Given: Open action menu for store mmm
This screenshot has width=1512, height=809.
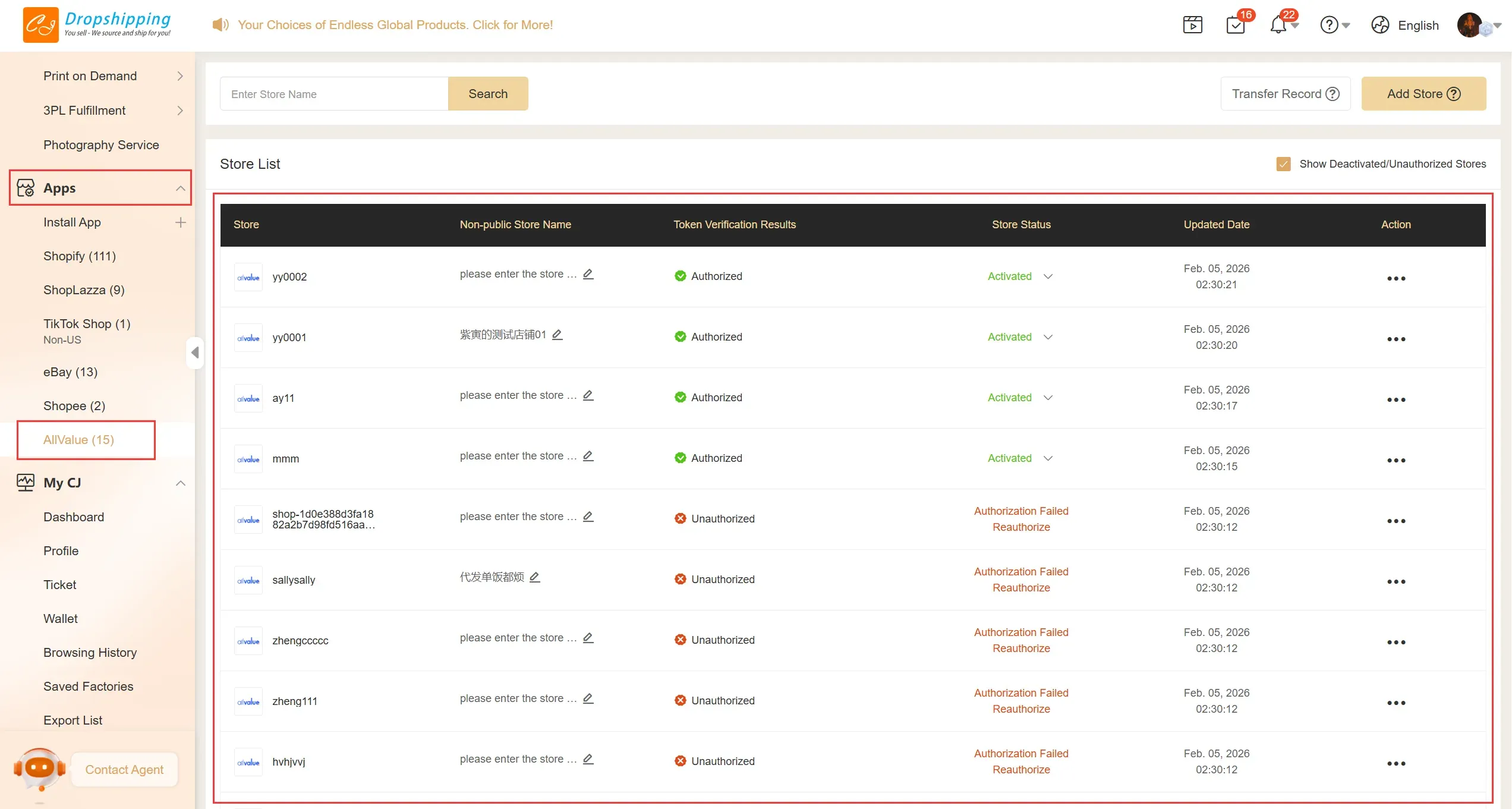Looking at the screenshot, I should 1396,460.
